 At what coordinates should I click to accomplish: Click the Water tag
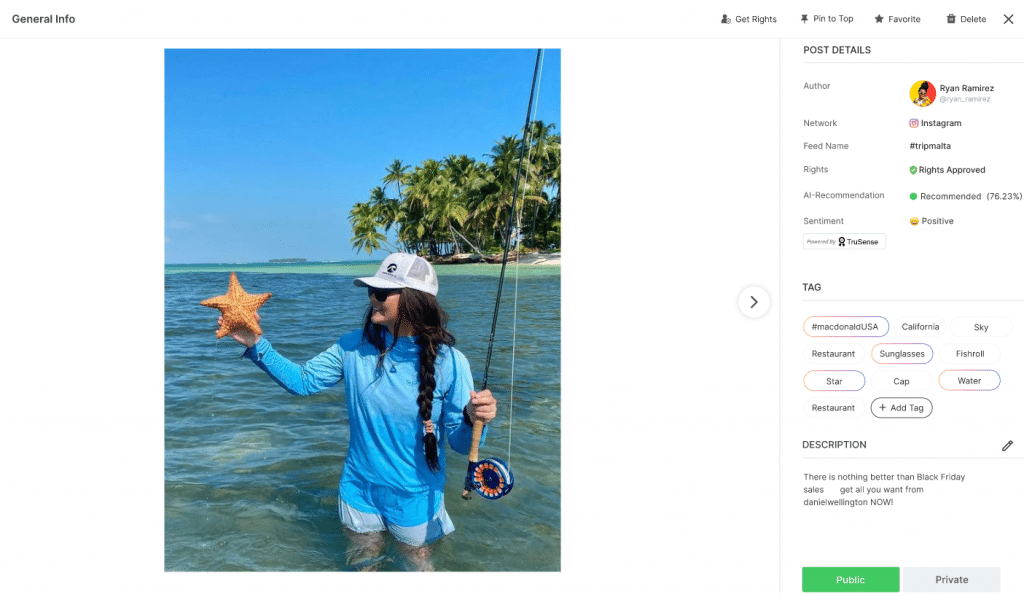click(x=968, y=380)
